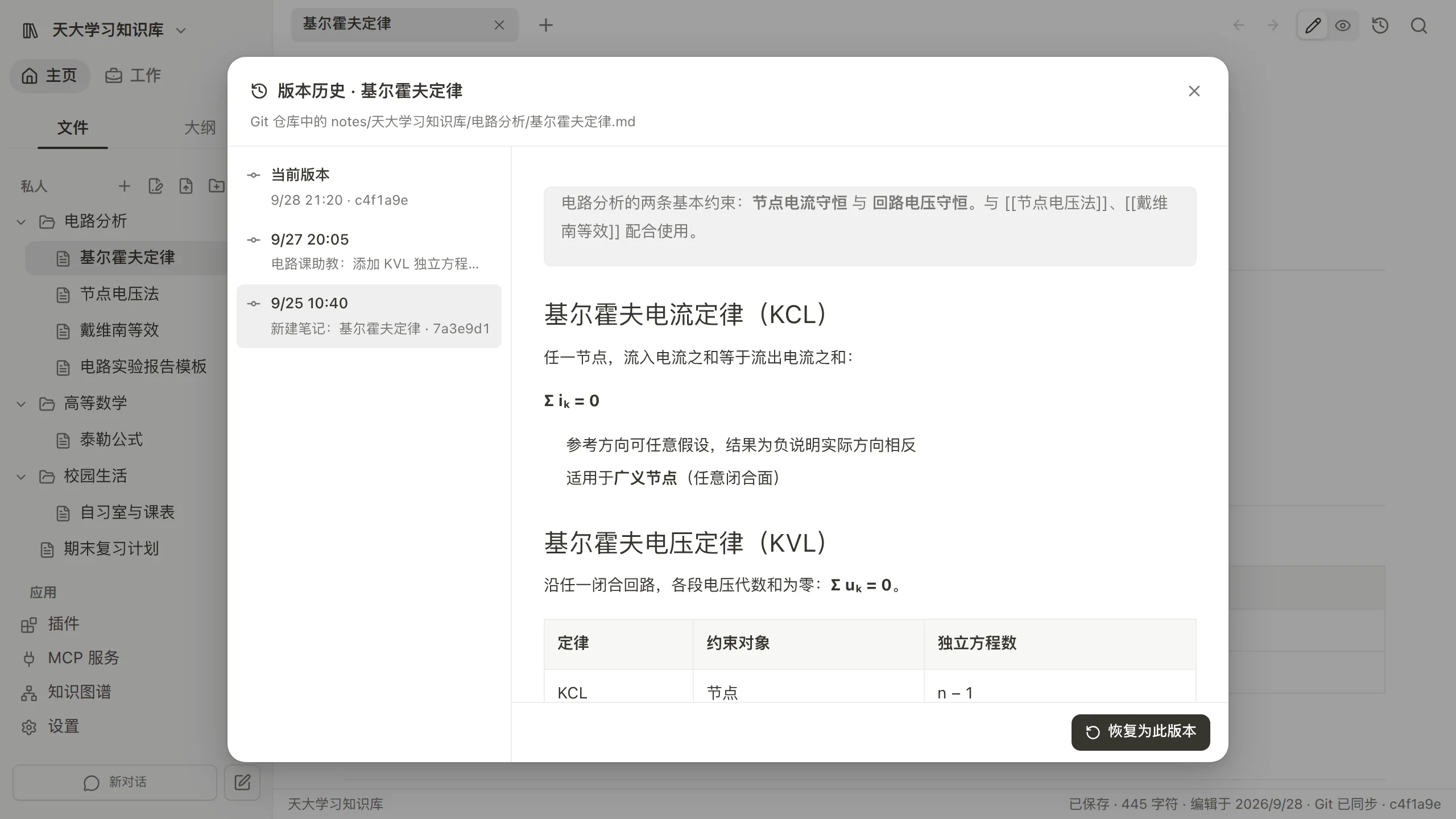Add a new tab with plus icon
This screenshot has width=1456, height=819.
(545, 25)
